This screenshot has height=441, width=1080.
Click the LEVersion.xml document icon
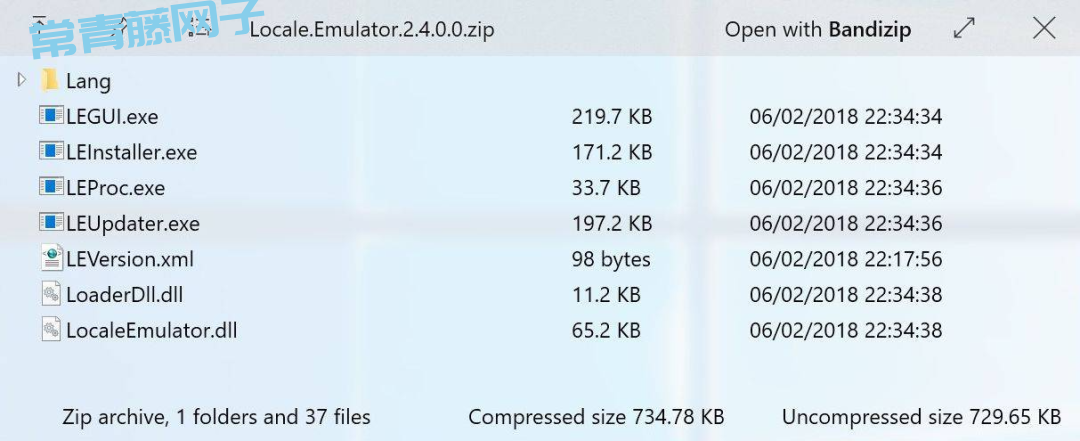tap(51, 259)
